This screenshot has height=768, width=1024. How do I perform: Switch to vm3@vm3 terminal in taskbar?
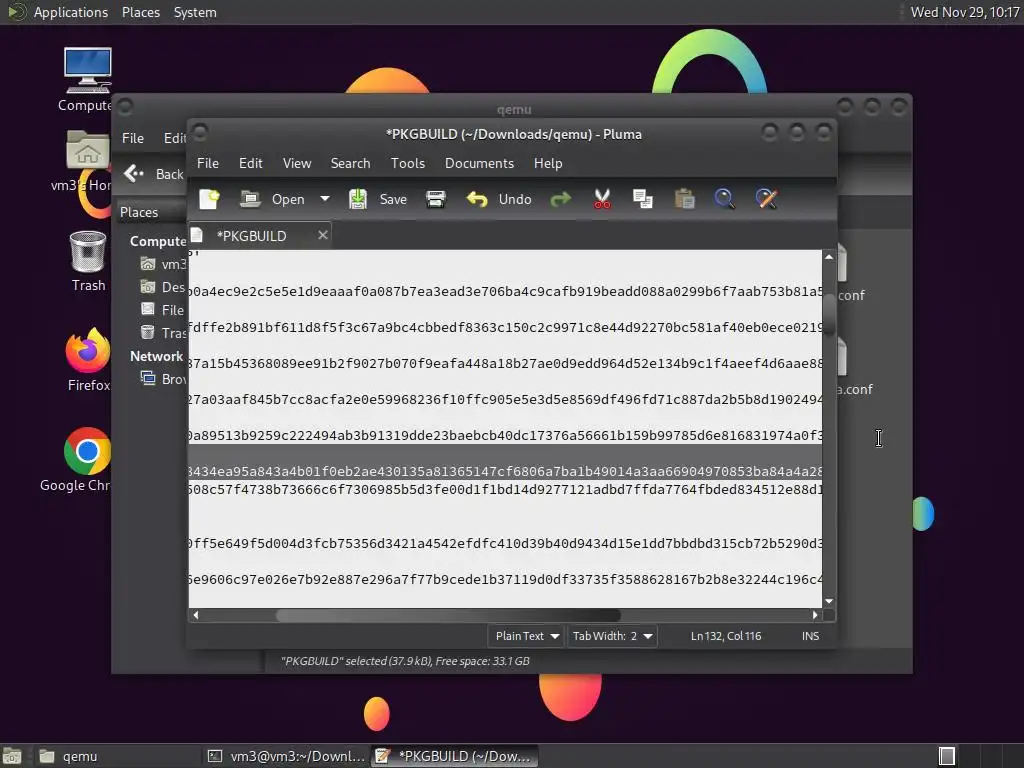[285, 756]
